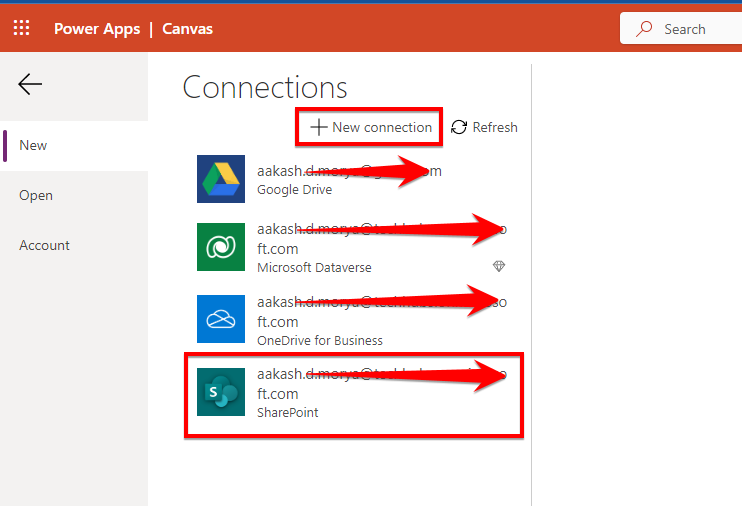Click the email address on SharePoint row
742x506 pixels.
click(x=382, y=384)
